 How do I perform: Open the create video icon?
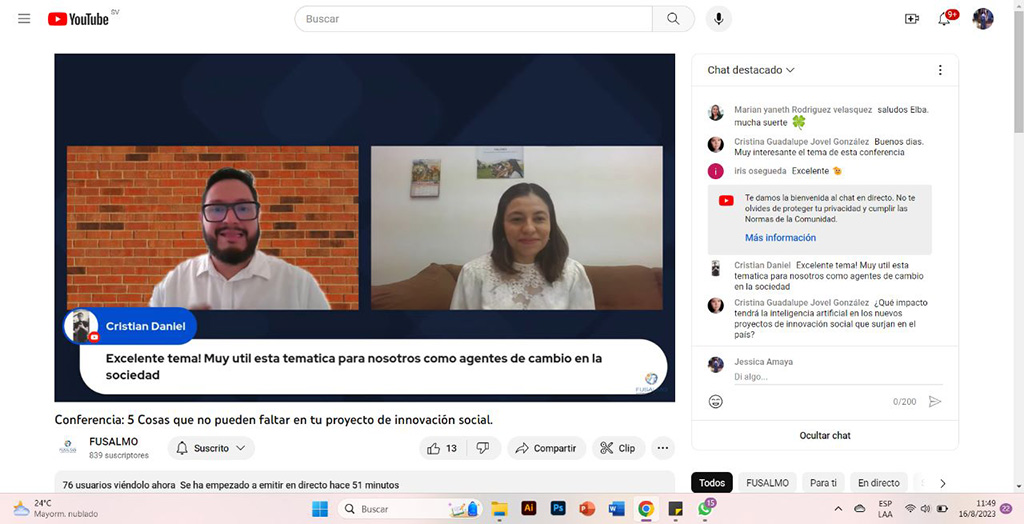tap(911, 19)
